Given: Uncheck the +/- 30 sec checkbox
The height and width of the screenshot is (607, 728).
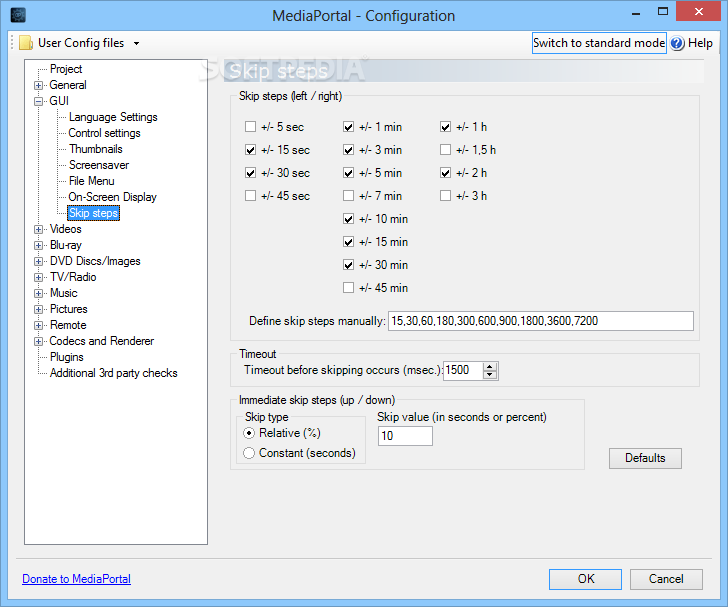Looking at the screenshot, I should [x=250, y=173].
